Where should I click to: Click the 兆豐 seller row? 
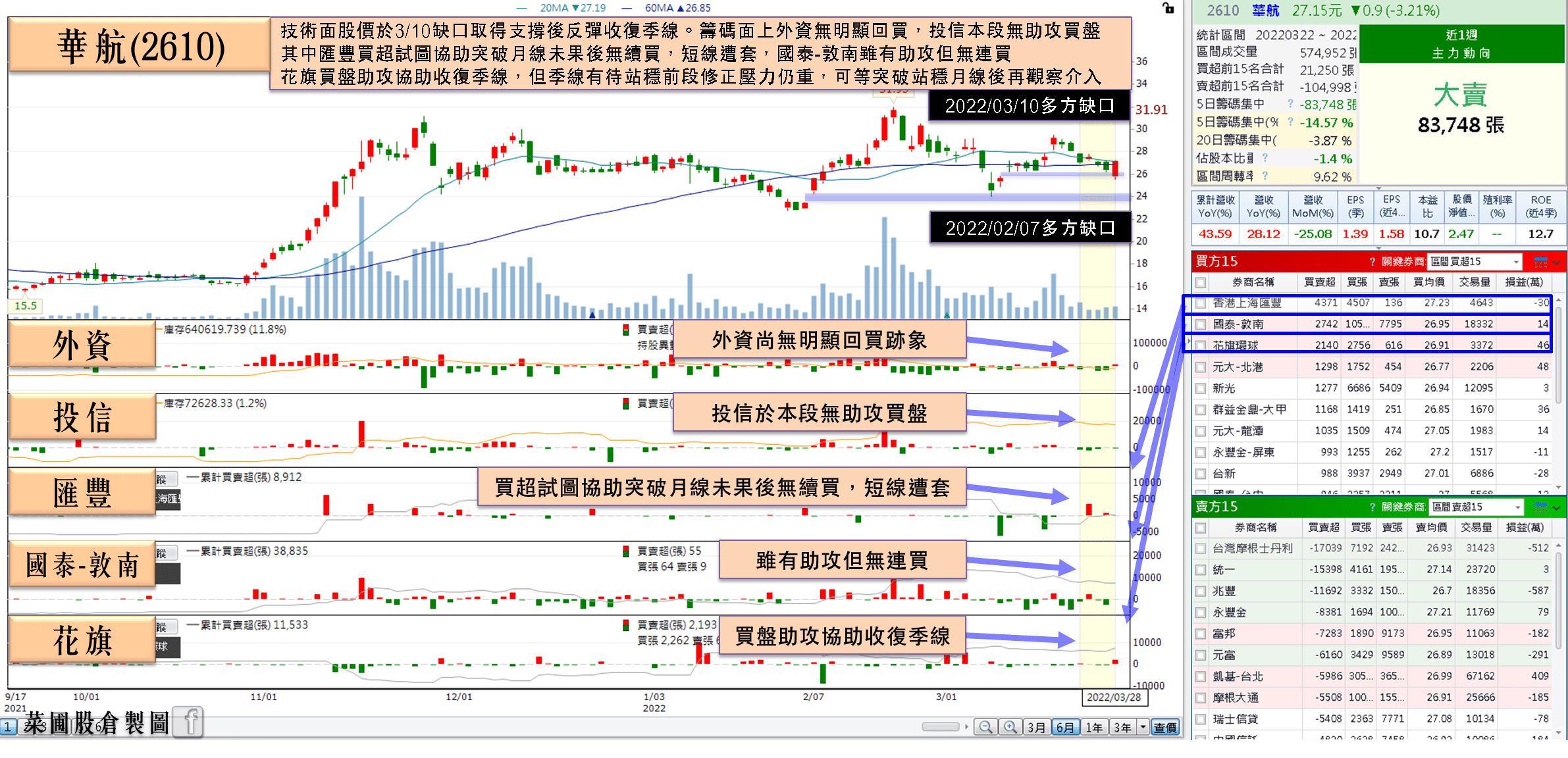click(x=1372, y=591)
